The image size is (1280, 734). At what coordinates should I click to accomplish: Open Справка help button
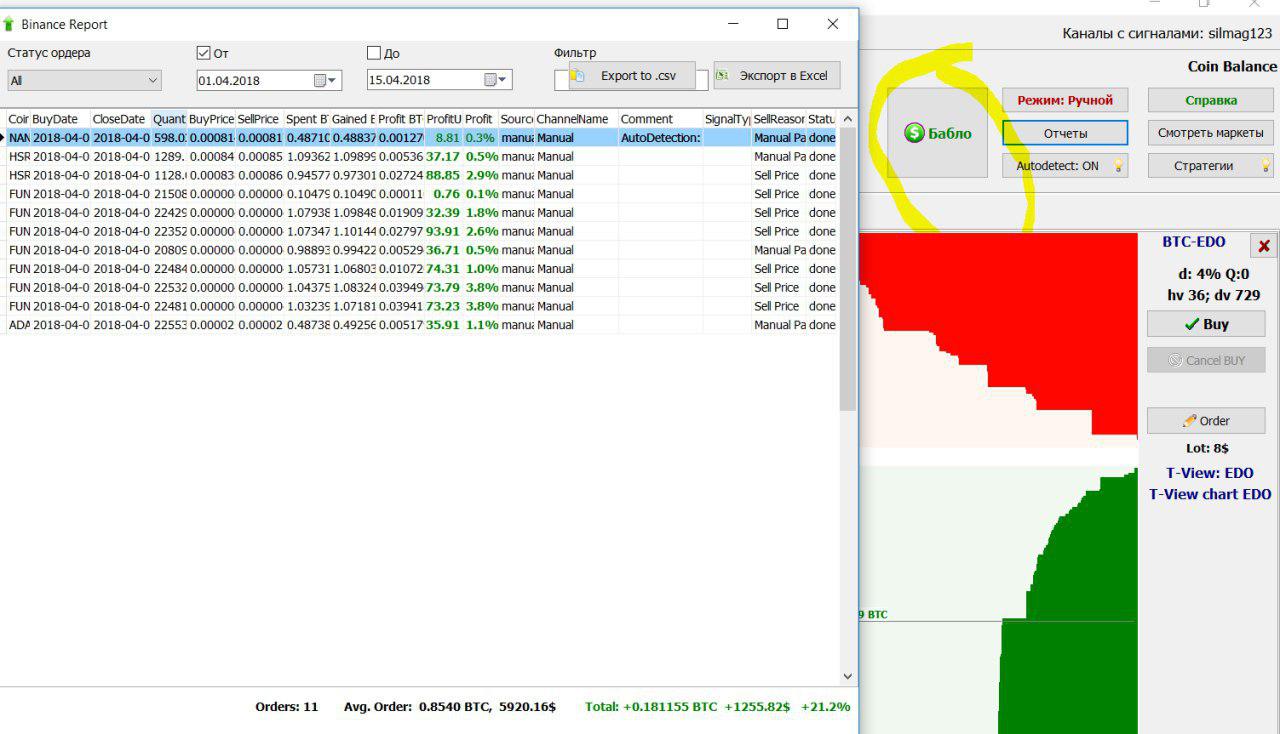click(1210, 100)
